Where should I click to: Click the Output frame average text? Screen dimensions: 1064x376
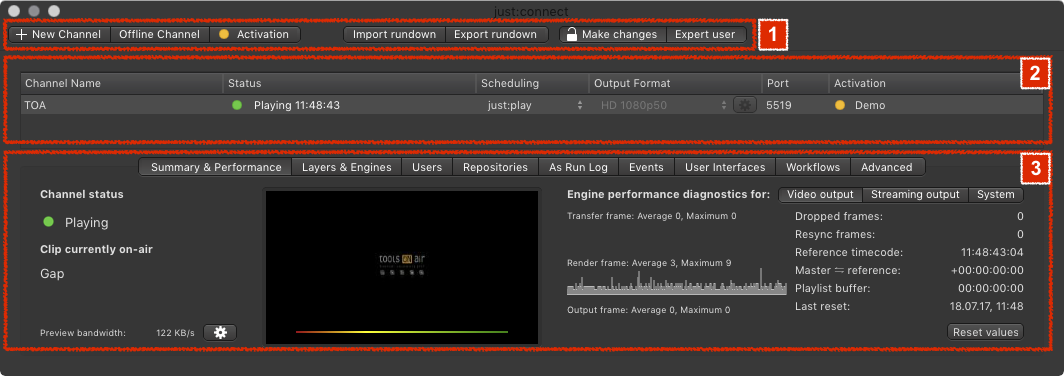tap(648, 310)
